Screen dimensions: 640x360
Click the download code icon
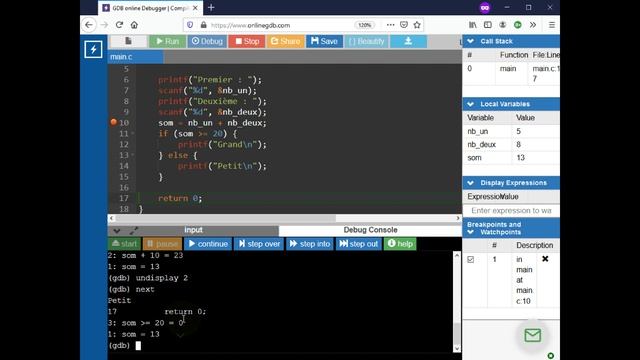[x=408, y=41]
